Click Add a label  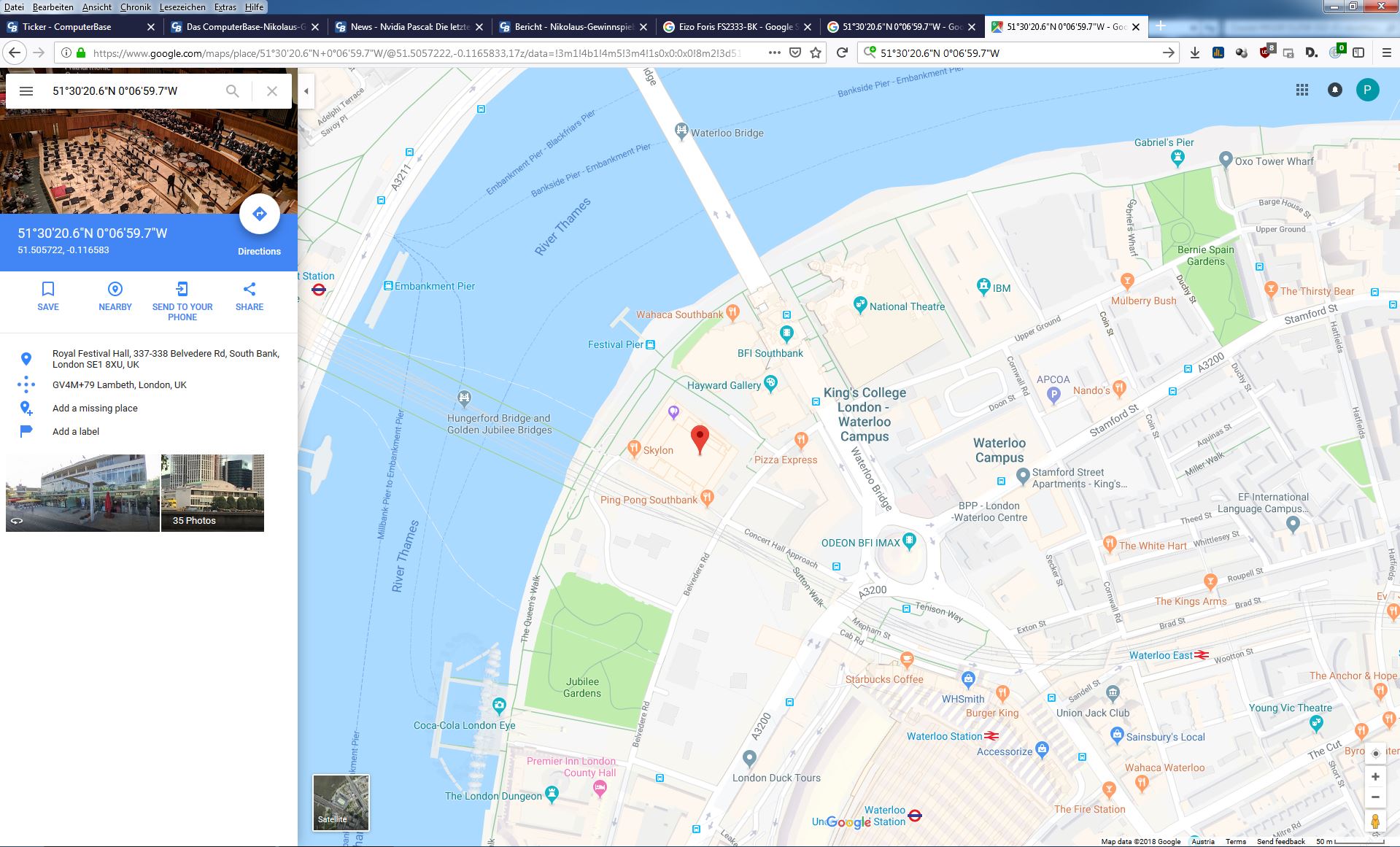pos(76,431)
